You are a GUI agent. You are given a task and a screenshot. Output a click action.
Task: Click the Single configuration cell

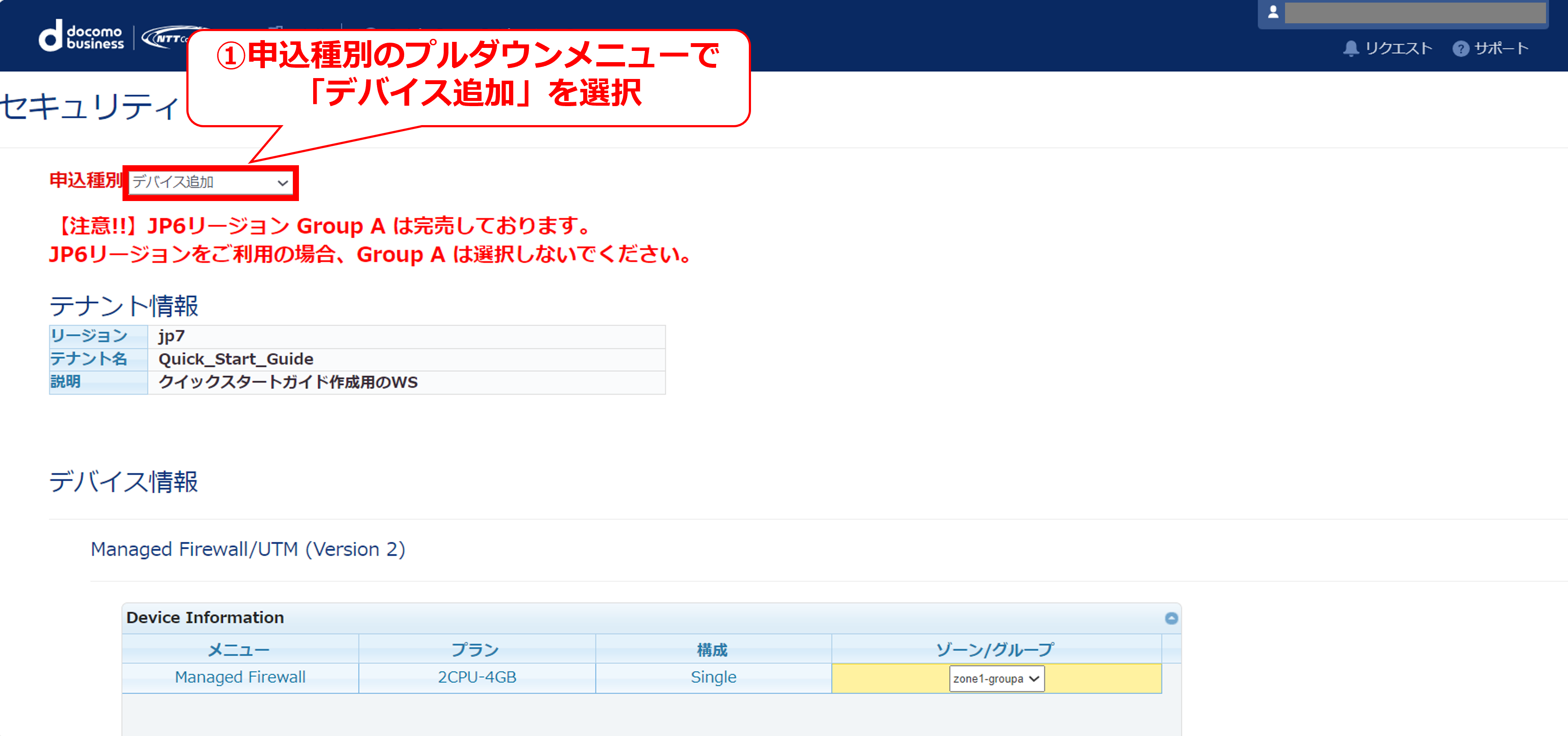713,678
